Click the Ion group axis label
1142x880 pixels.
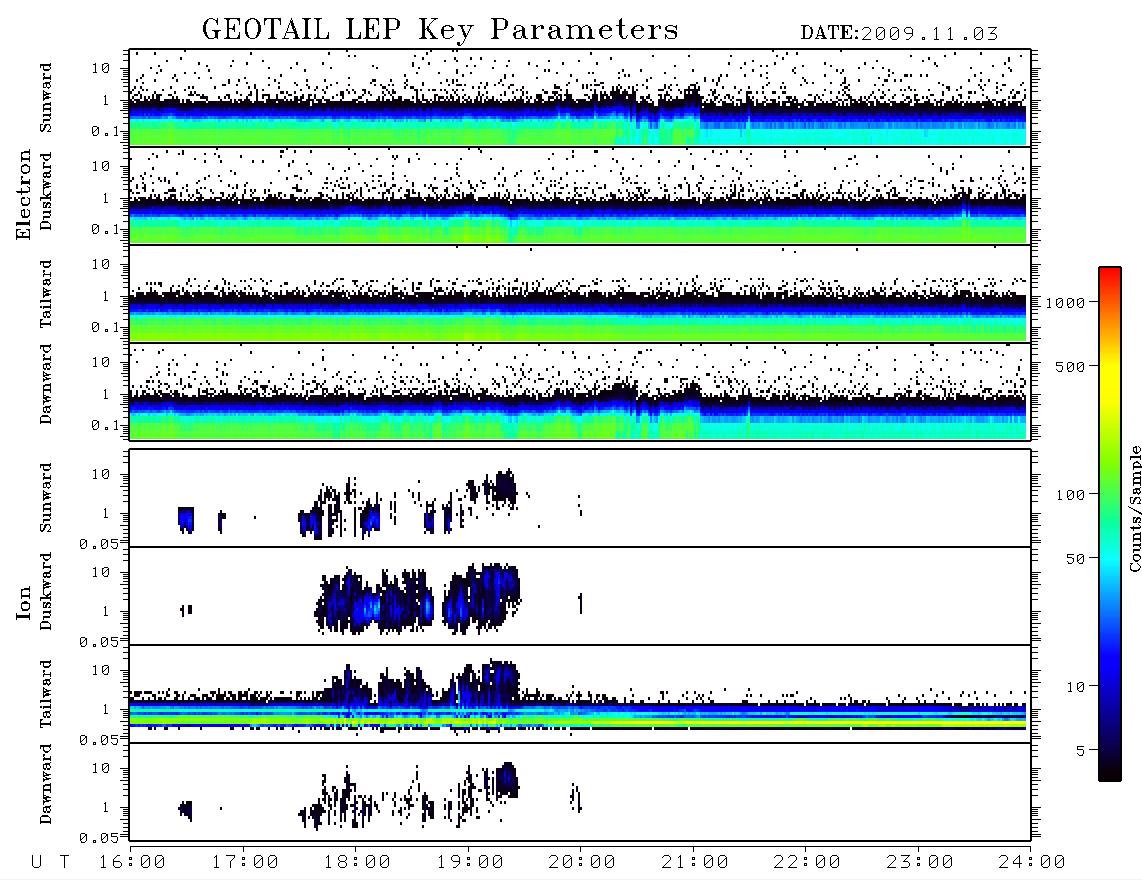point(24,603)
